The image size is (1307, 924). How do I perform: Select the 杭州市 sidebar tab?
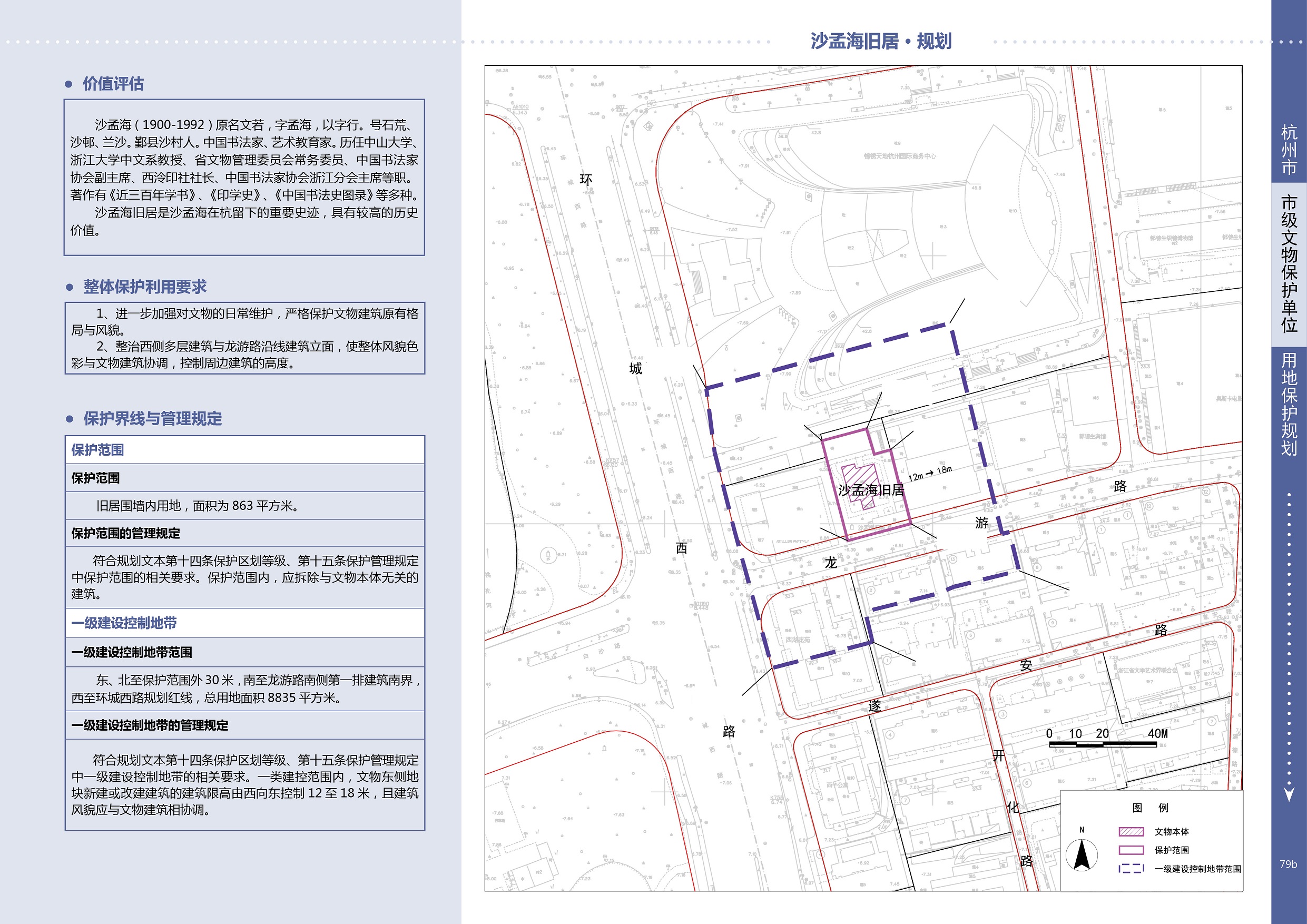pyautogui.click(x=1289, y=150)
